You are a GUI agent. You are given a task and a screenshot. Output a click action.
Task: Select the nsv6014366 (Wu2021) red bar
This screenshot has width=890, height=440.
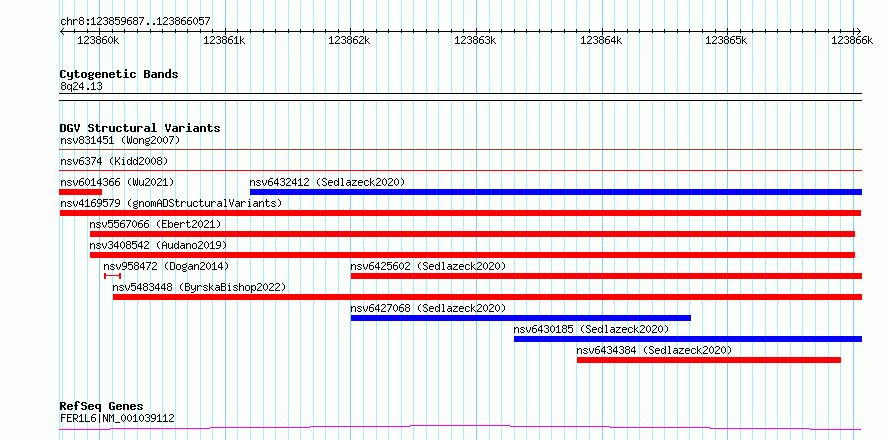tap(81, 192)
